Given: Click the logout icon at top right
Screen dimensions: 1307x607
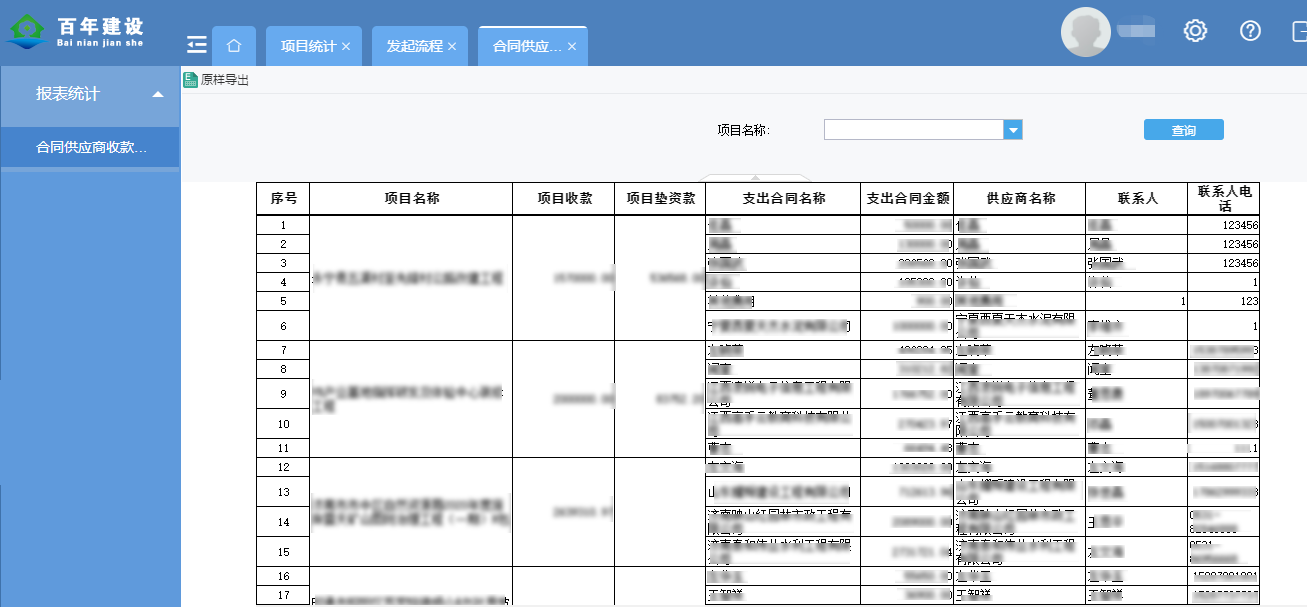Looking at the screenshot, I should (x=1299, y=31).
